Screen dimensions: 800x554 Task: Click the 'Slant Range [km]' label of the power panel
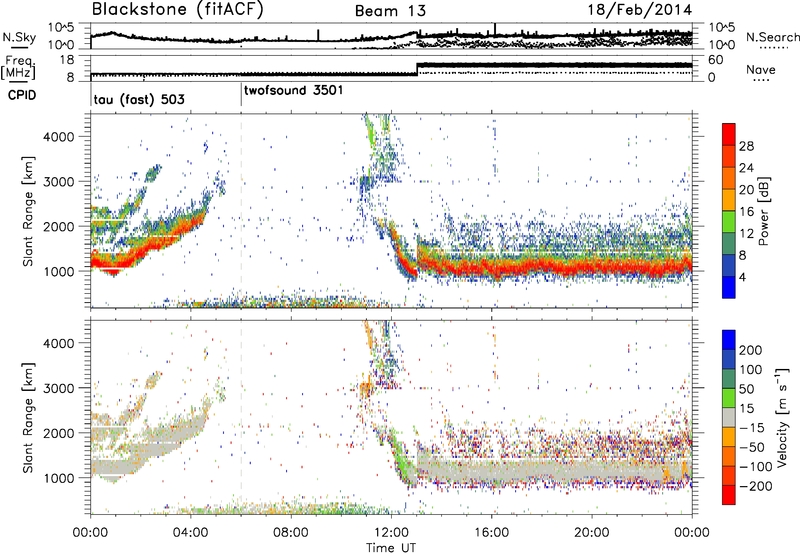29,211
